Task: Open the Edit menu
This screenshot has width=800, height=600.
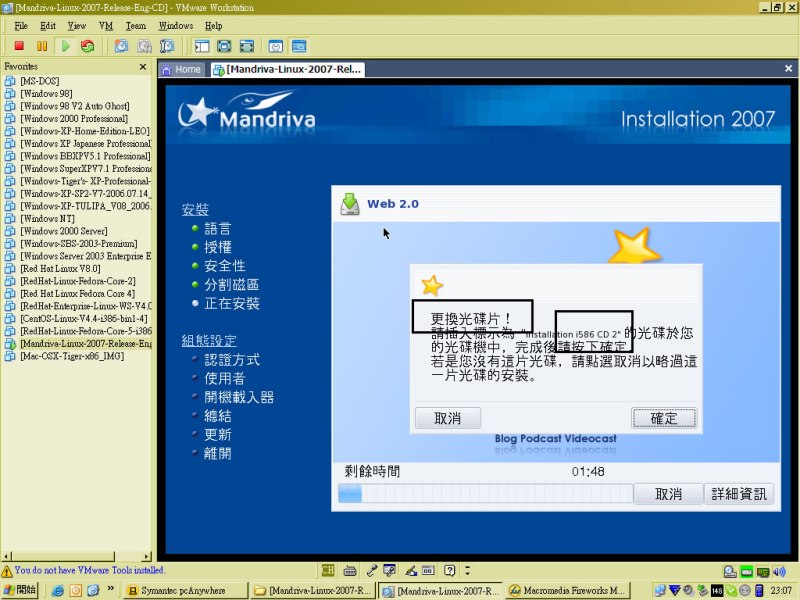Action: 48,26
